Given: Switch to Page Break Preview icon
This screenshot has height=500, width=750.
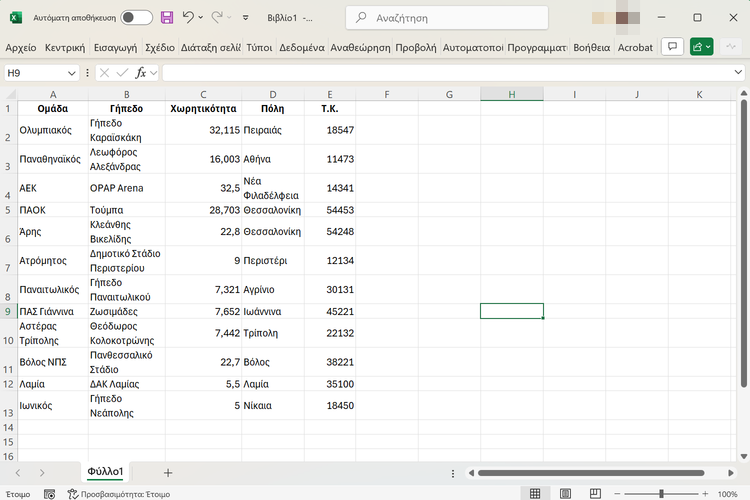Looking at the screenshot, I should click(595, 493).
